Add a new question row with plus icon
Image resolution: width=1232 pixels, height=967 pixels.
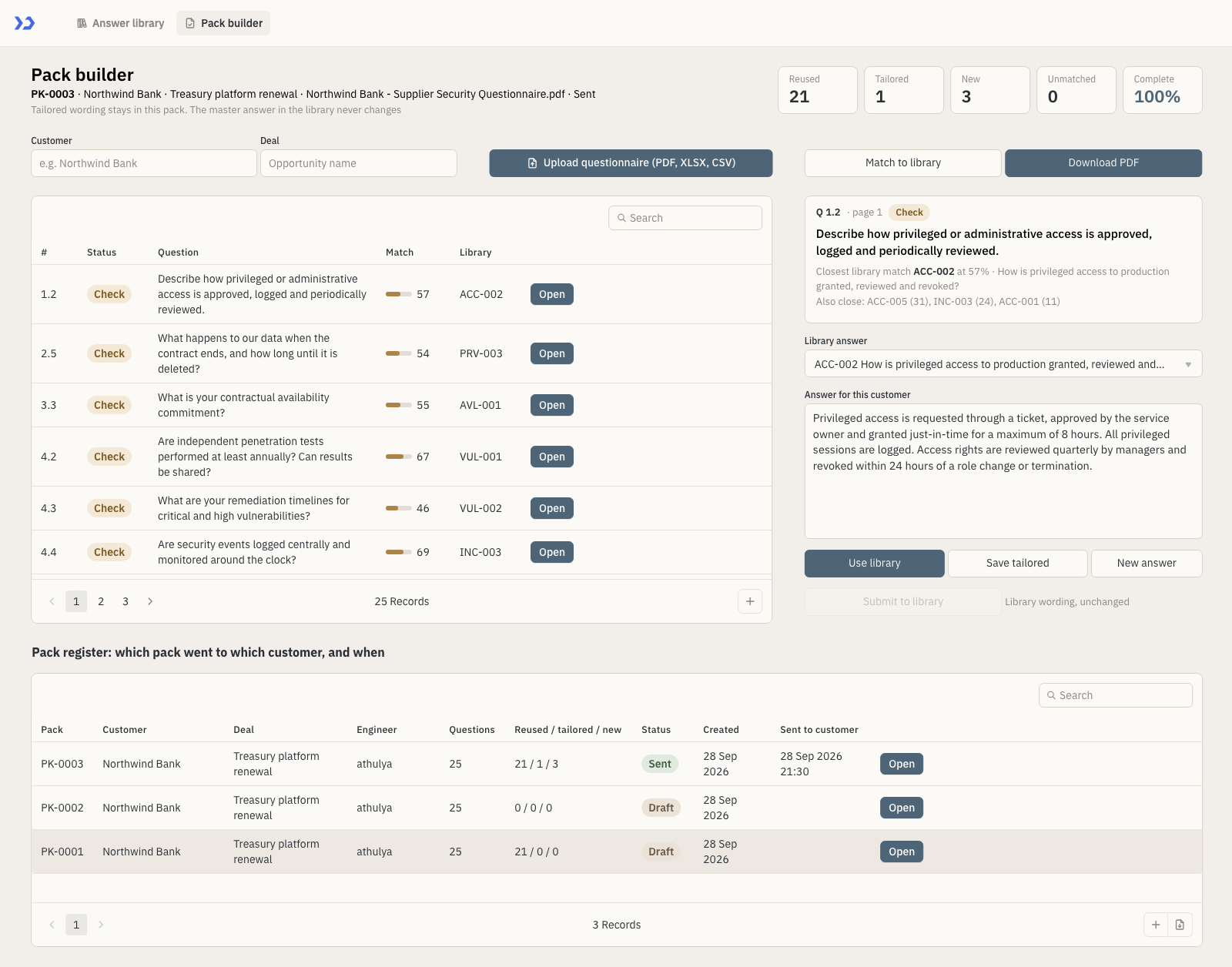click(x=750, y=601)
